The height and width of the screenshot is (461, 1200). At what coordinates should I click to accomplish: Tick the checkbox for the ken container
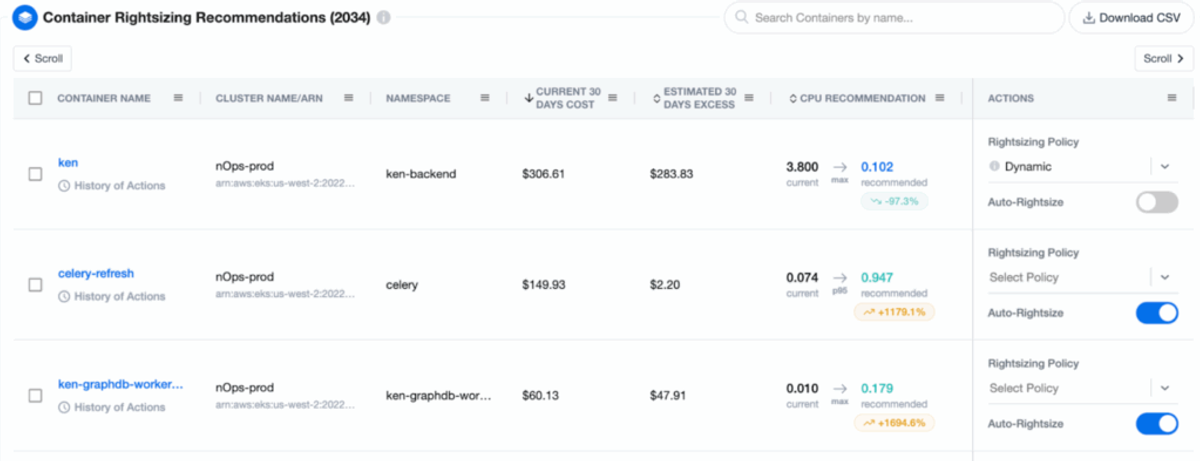[35, 174]
